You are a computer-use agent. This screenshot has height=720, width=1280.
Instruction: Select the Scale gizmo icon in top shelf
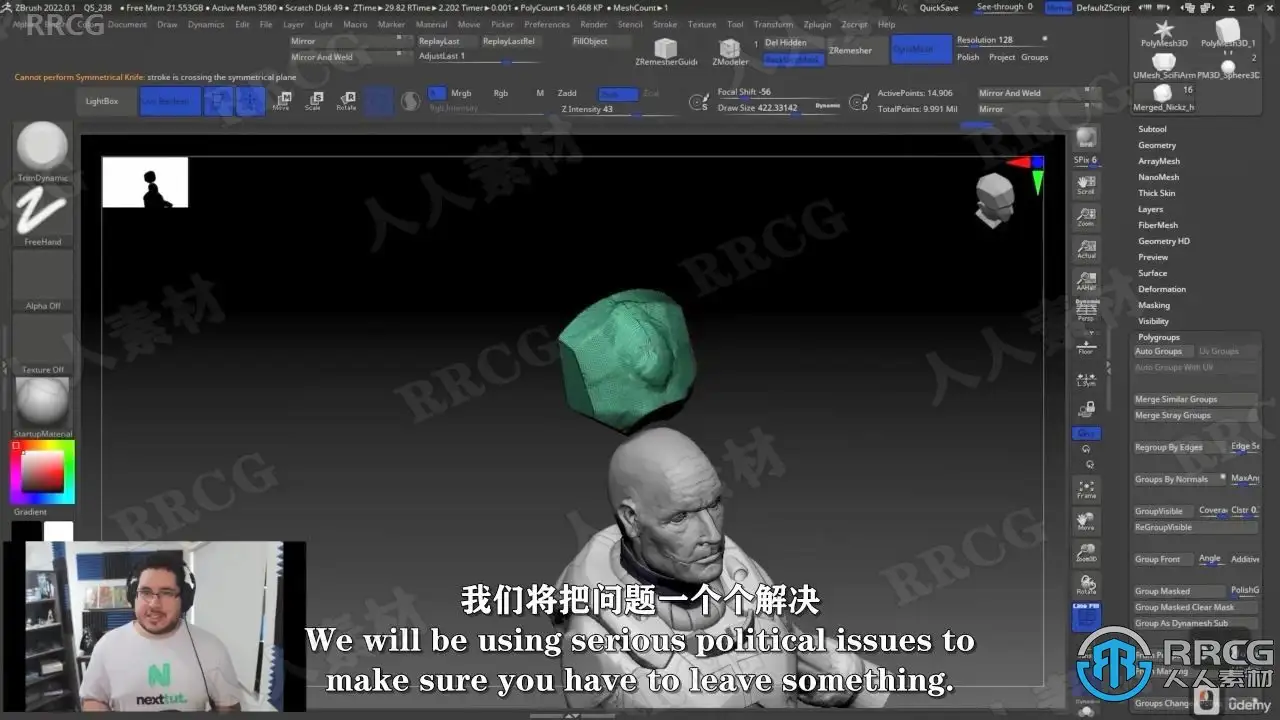314,100
